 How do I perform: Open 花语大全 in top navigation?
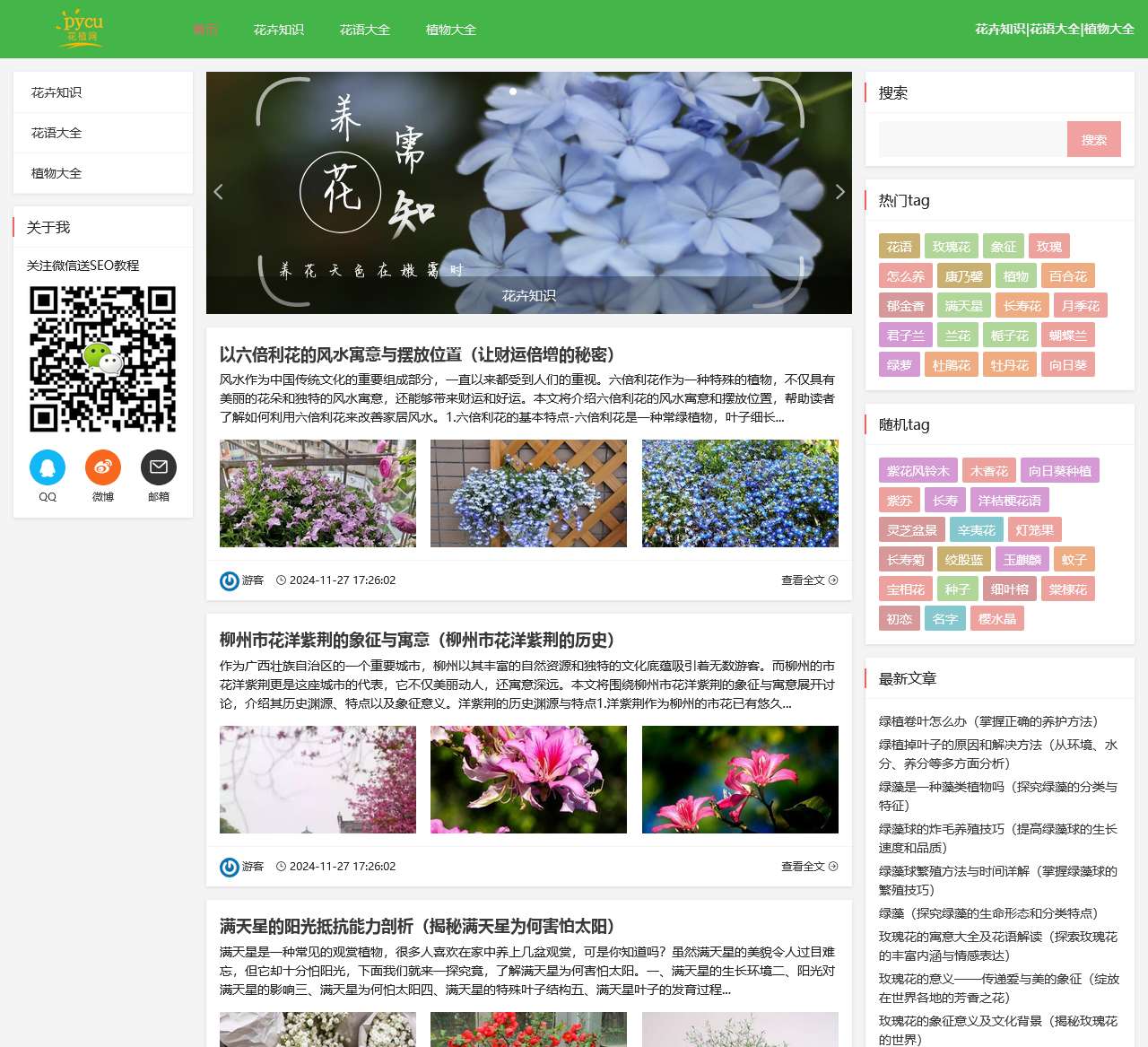click(x=365, y=30)
